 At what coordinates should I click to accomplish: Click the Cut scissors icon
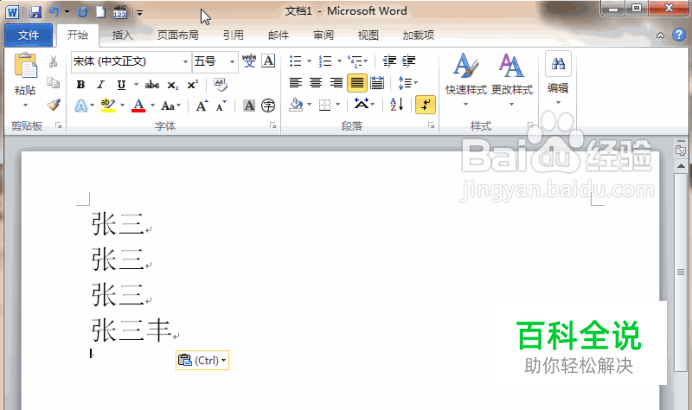[x=53, y=61]
